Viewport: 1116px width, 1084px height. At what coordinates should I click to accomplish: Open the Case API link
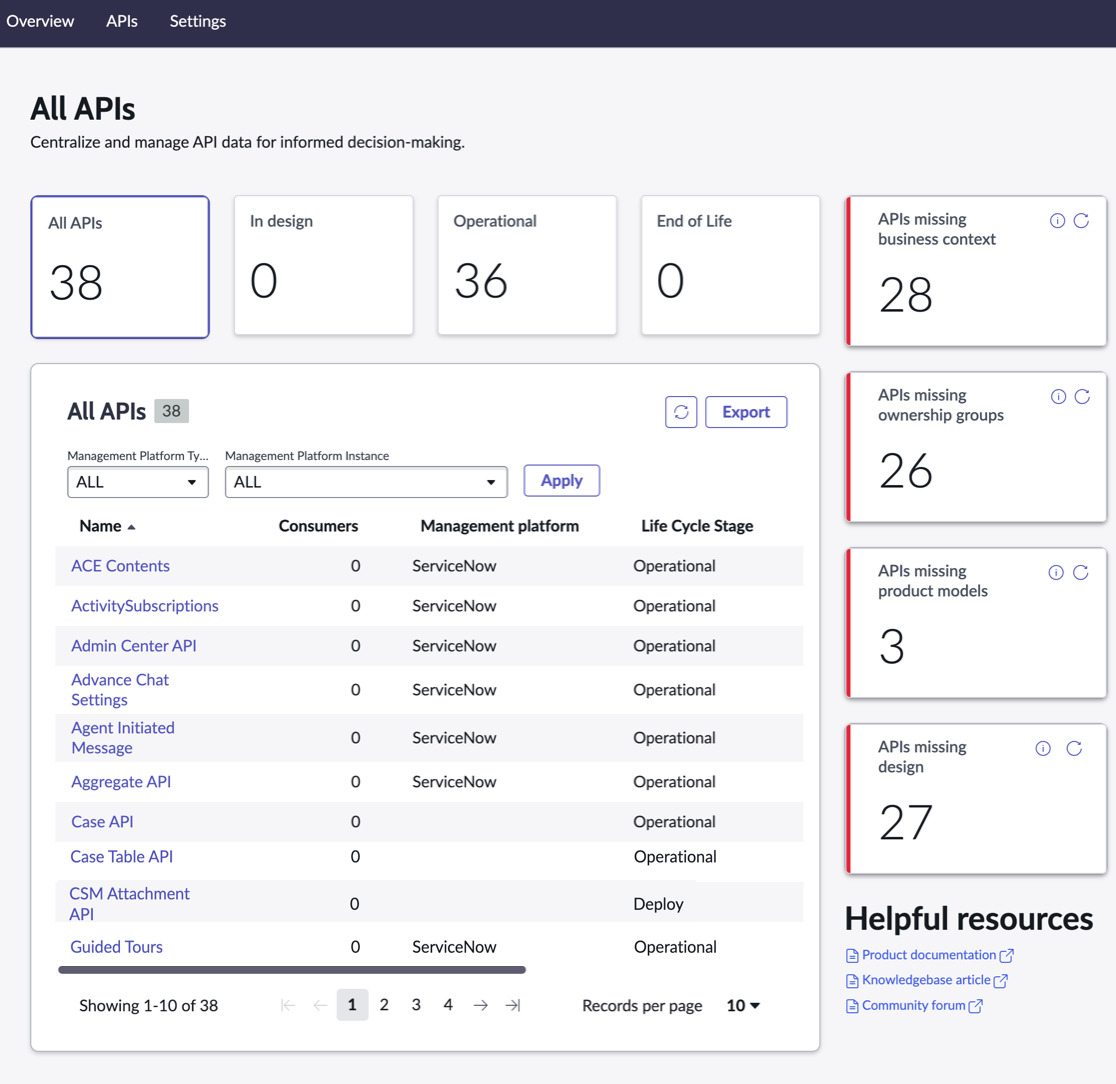tap(102, 821)
